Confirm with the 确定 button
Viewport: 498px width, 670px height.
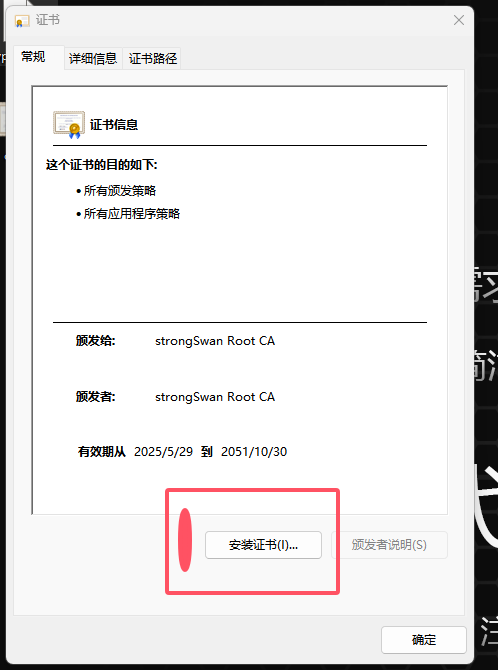[424, 640]
